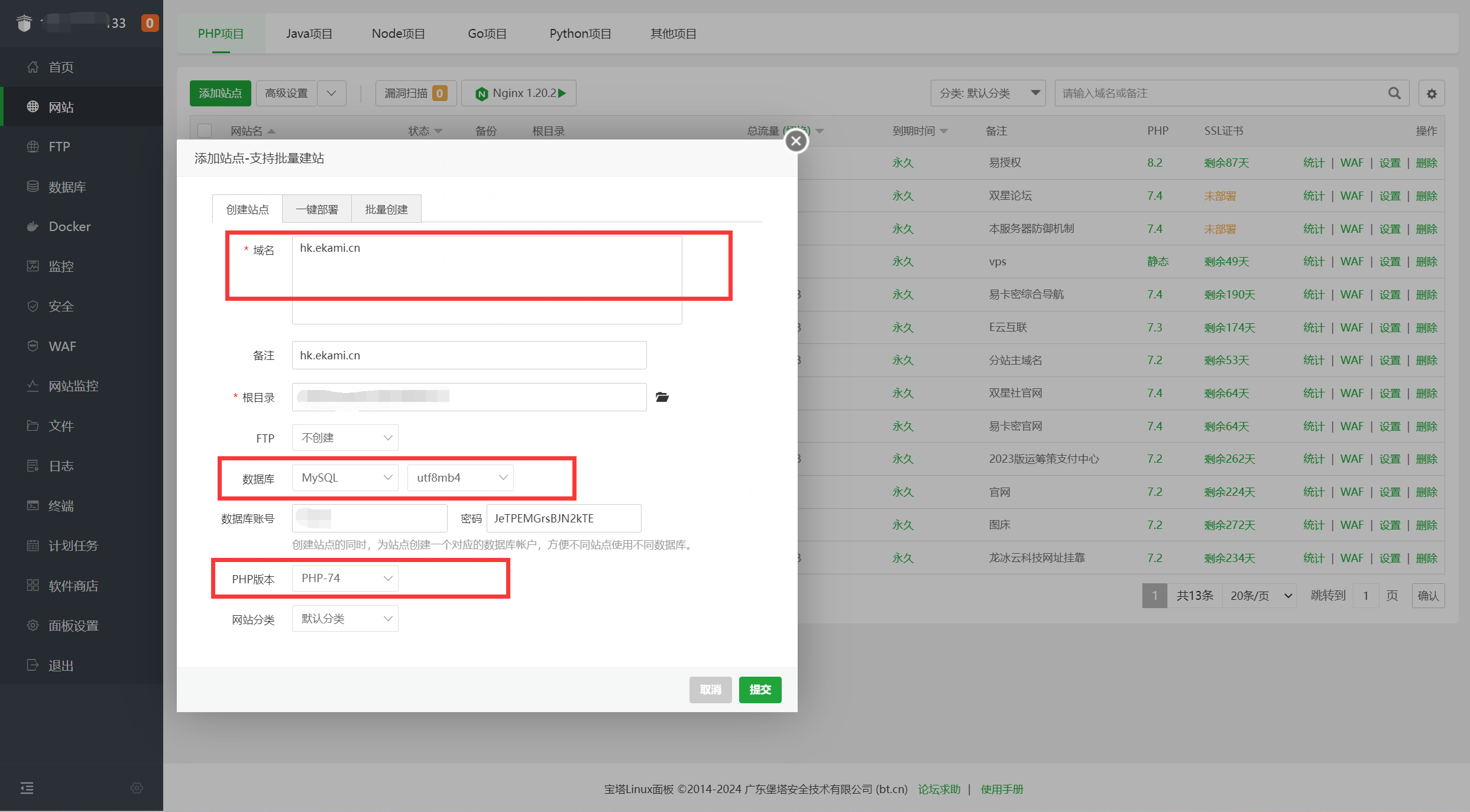The height and width of the screenshot is (812, 1470).
Task: Switch to the Node项目 tab
Action: [399, 34]
